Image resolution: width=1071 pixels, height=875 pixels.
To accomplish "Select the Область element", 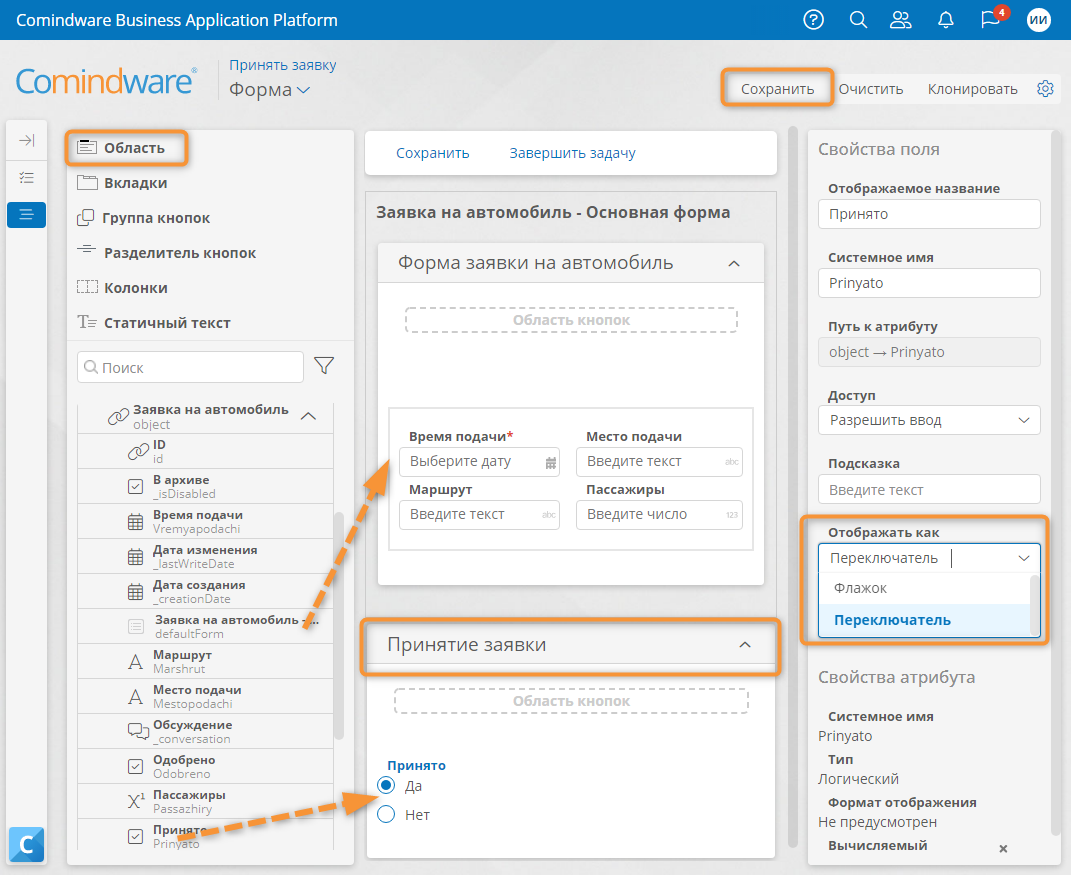I will click(122, 148).
